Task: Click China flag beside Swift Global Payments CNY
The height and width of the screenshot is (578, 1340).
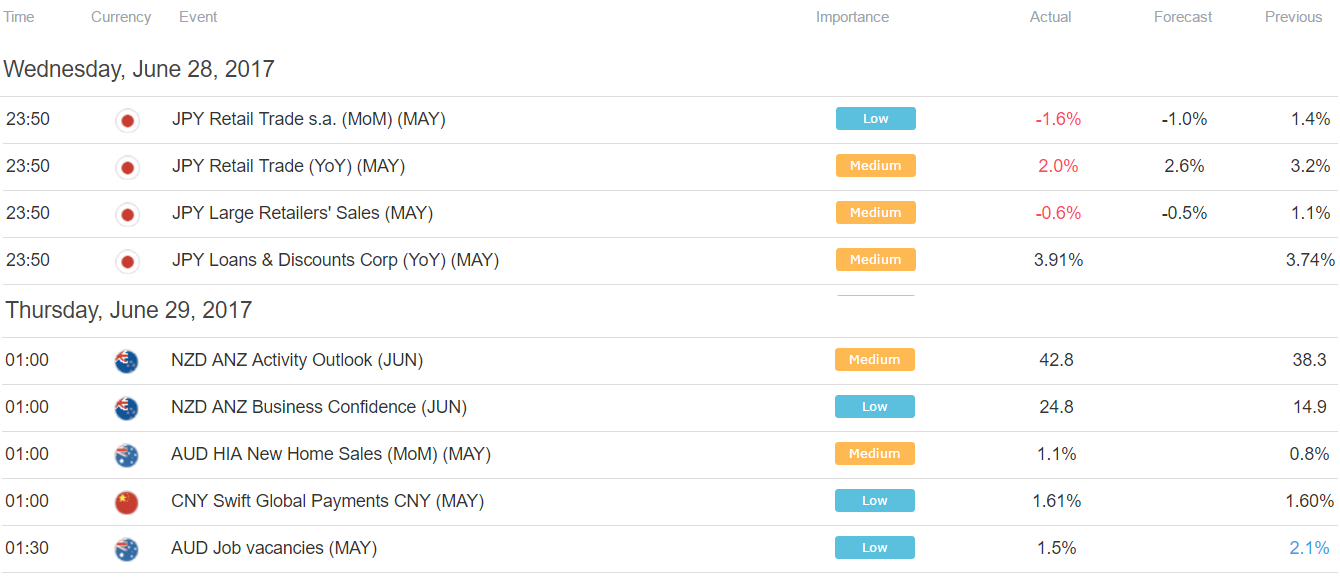Action: point(127,502)
